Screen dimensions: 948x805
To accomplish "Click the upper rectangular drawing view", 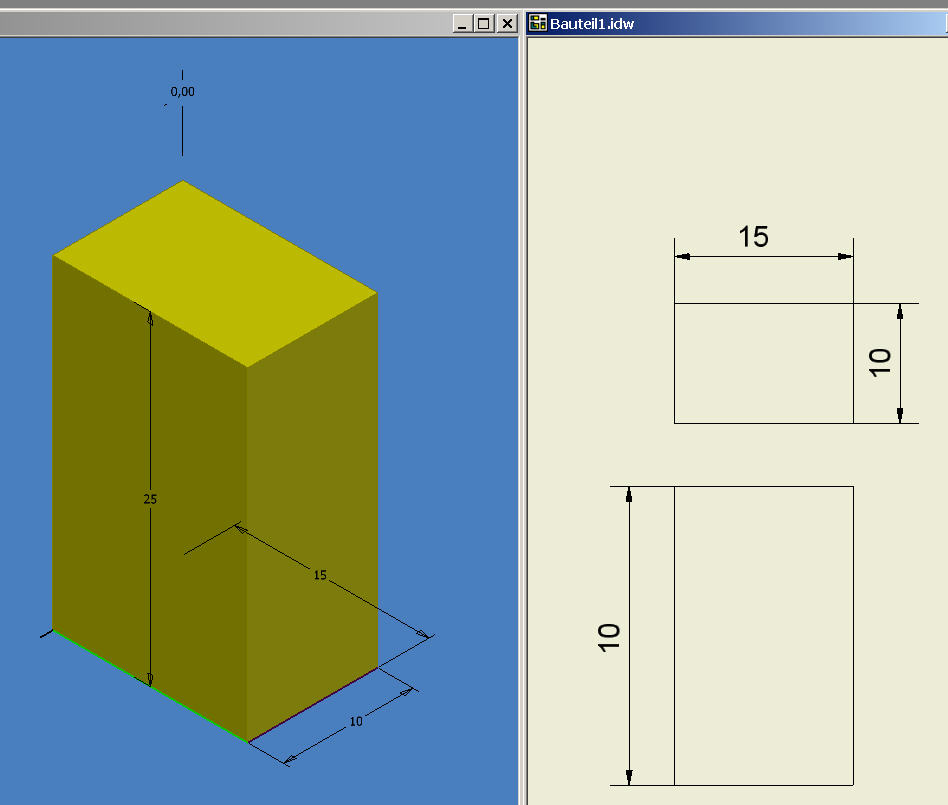I will 764,363.
